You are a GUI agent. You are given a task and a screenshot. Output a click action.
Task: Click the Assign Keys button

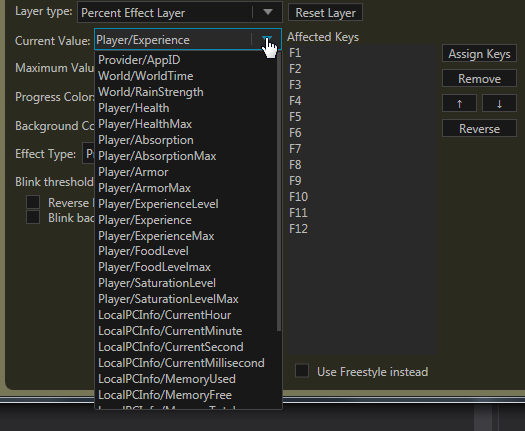[x=479, y=54]
